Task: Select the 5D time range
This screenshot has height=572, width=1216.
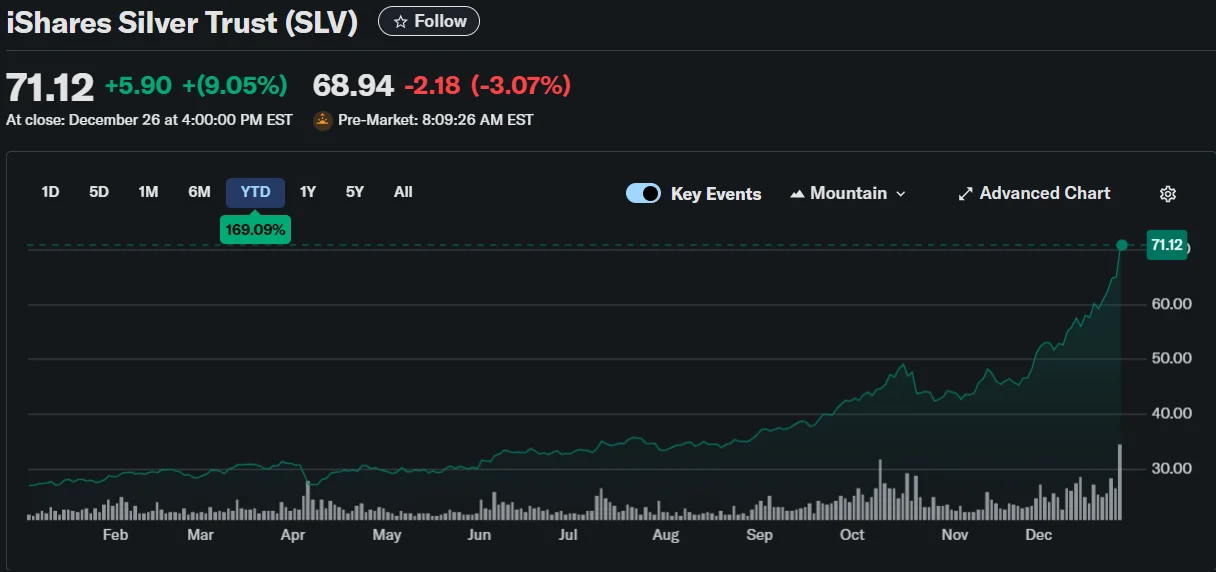Action: click(x=99, y=192)
